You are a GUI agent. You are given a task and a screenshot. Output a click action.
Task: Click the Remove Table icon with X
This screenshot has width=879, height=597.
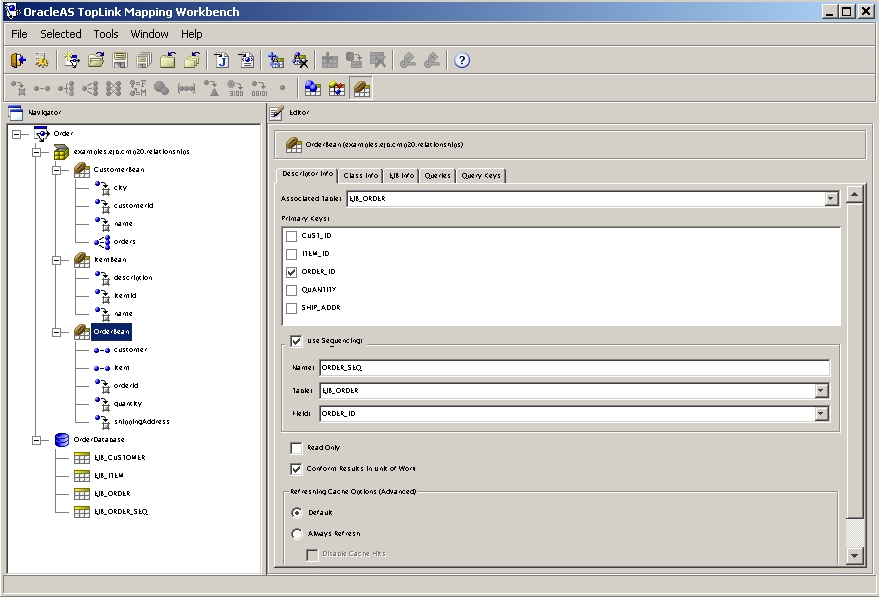(378, 60)
